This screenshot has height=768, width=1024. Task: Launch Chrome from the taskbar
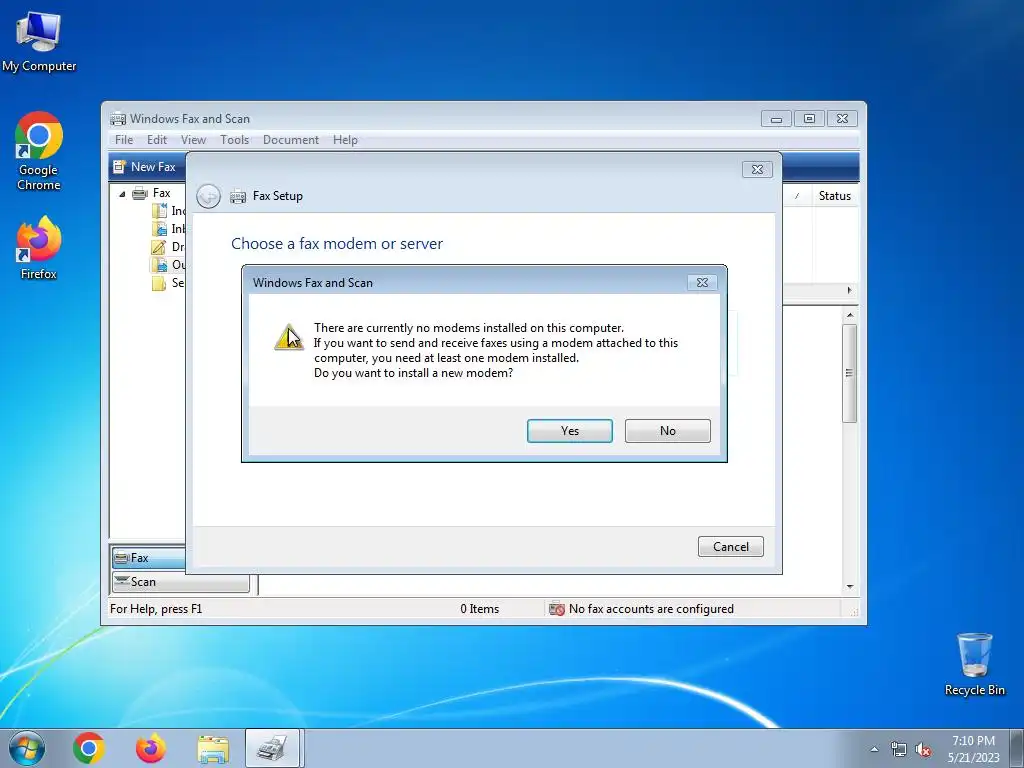click(x=89, y=748)
